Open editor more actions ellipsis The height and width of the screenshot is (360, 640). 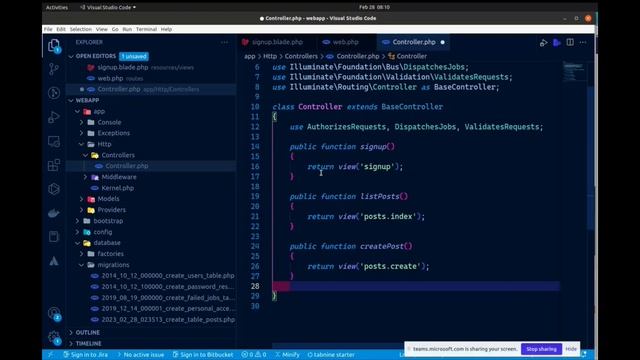tap(583, 42)
